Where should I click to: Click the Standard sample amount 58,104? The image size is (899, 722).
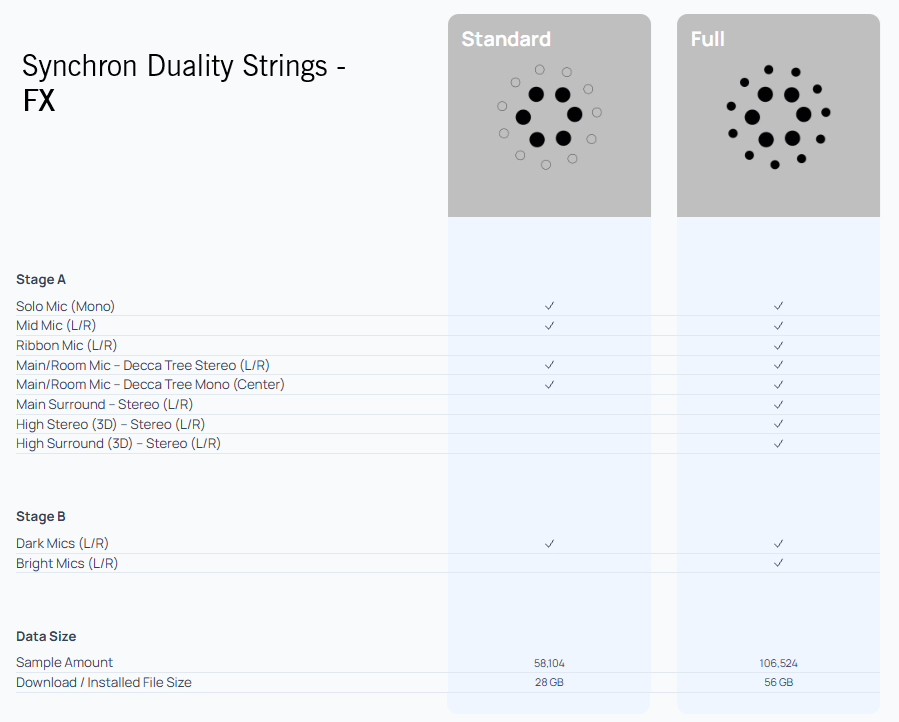[x=549, y=663]
